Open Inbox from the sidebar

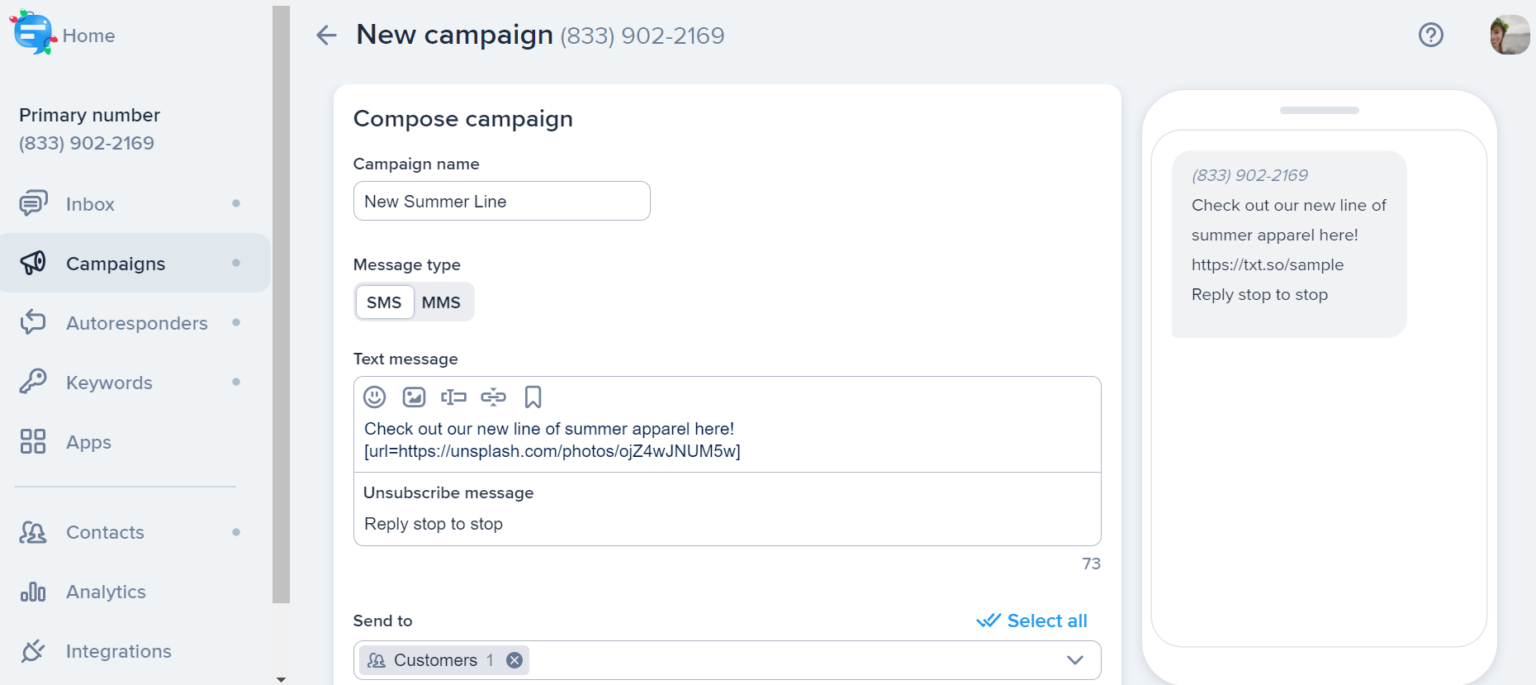90,204
